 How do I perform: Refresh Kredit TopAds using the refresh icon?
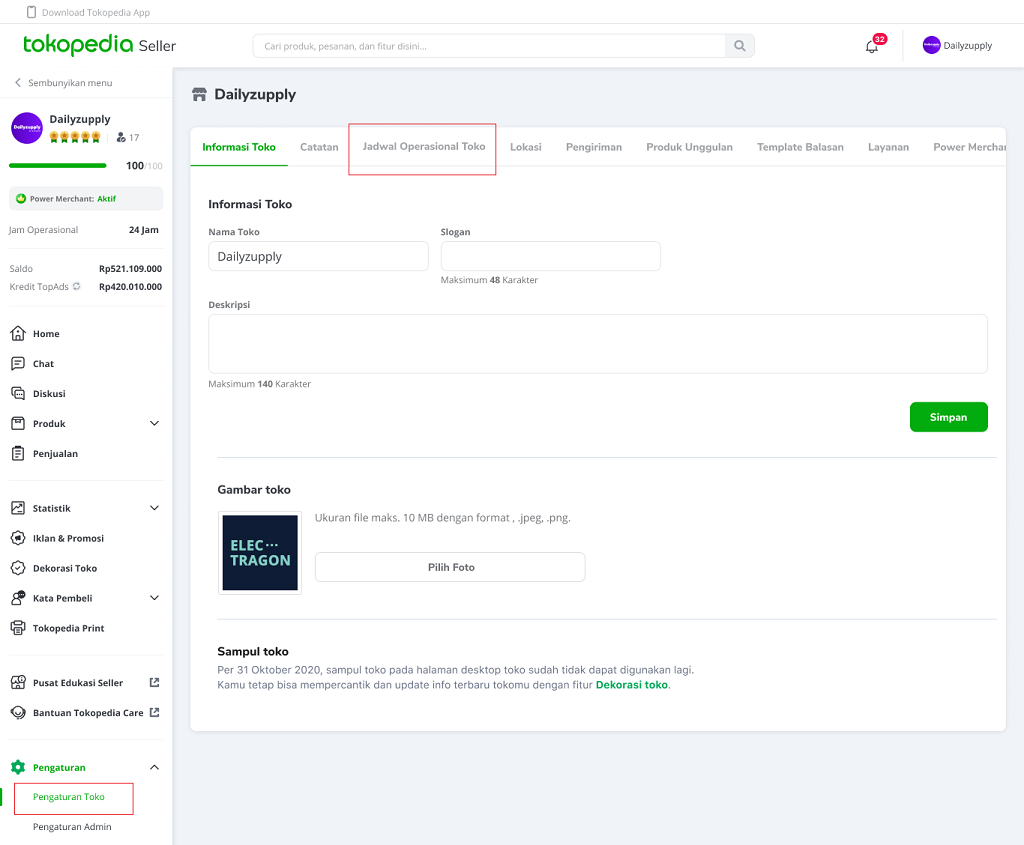(76, 286)
